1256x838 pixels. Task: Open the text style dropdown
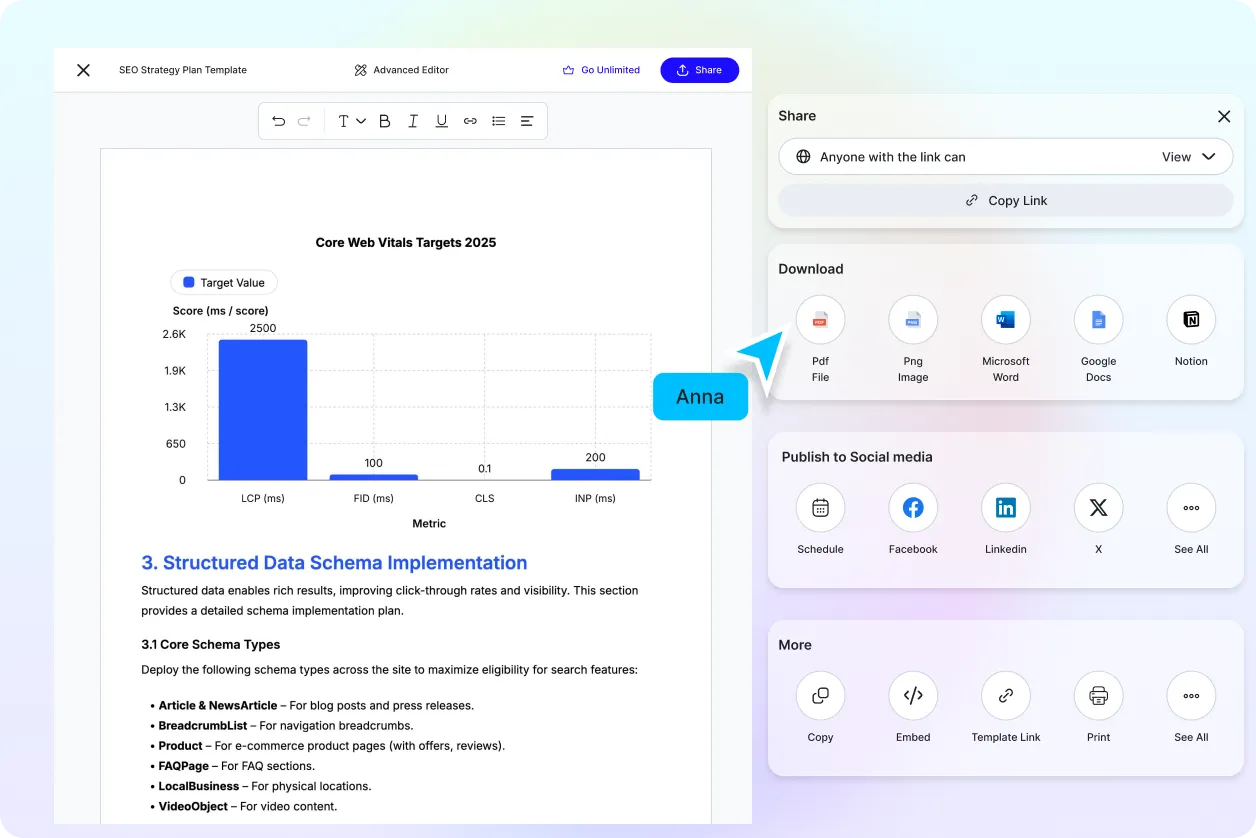click(351, 121)
